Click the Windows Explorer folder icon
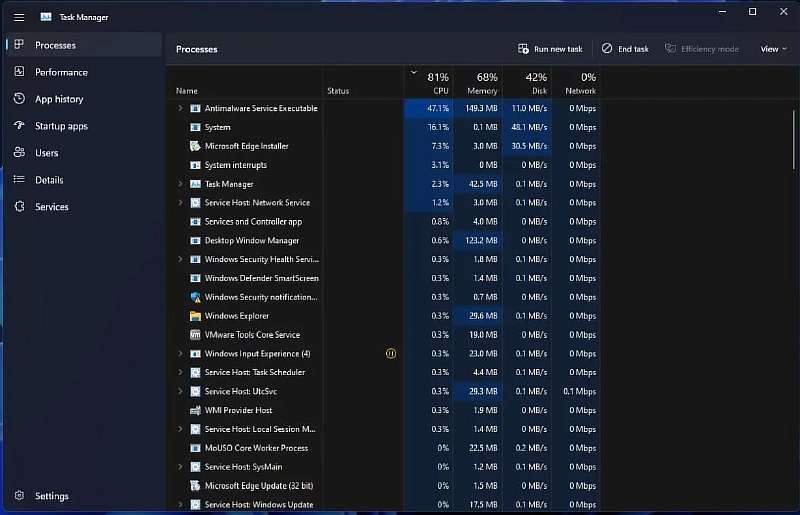This screenshot has height=515, width=800. point(195,316)
